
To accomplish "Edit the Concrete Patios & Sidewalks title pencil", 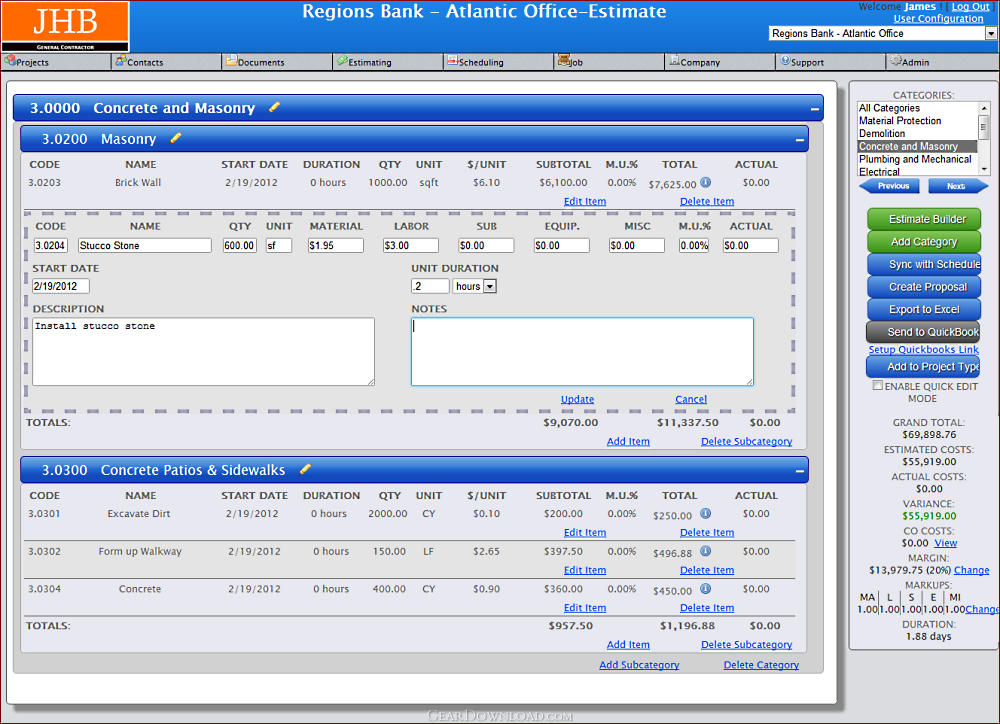I will coord(305,469).
